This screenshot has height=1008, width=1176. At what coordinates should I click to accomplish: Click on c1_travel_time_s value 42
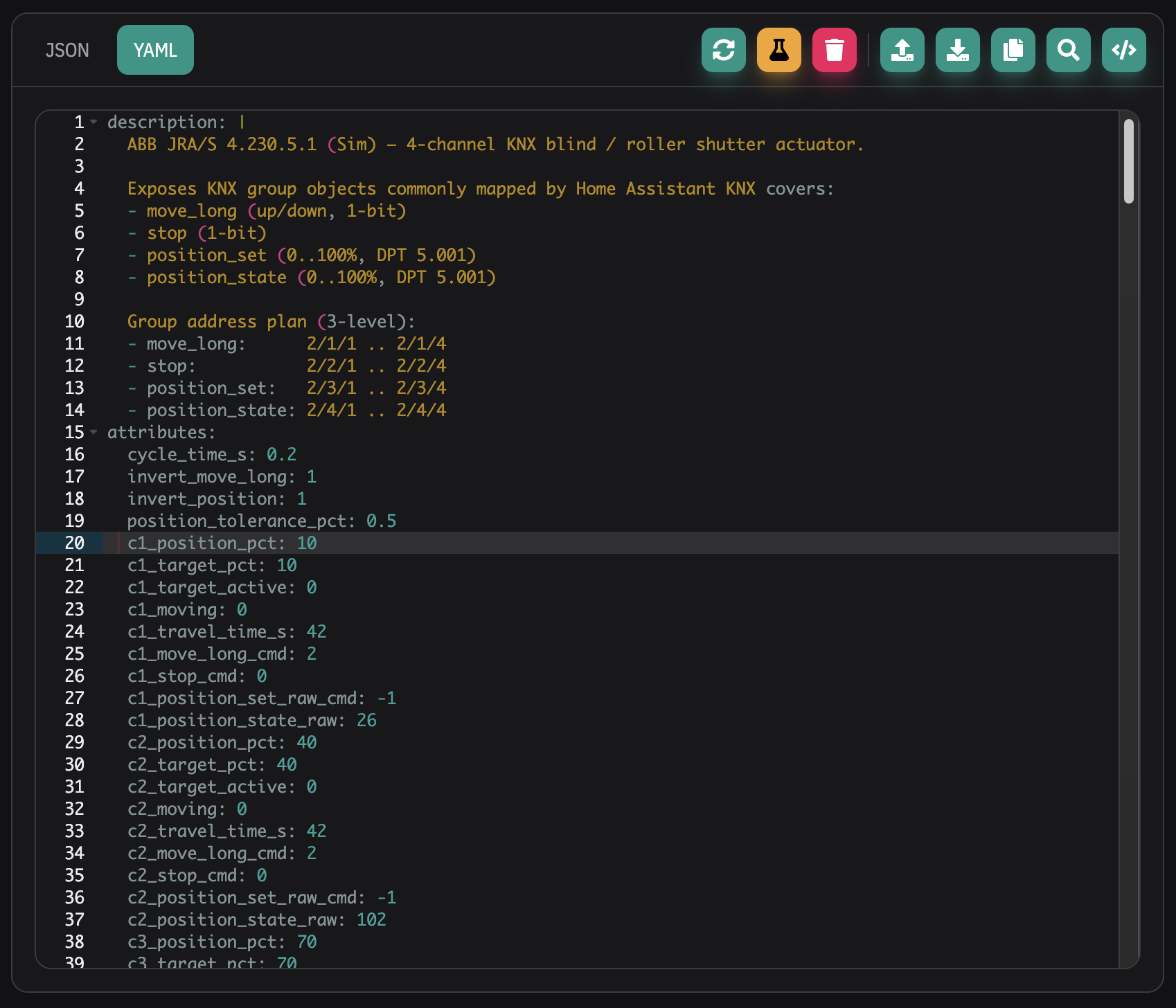[316, 632]
